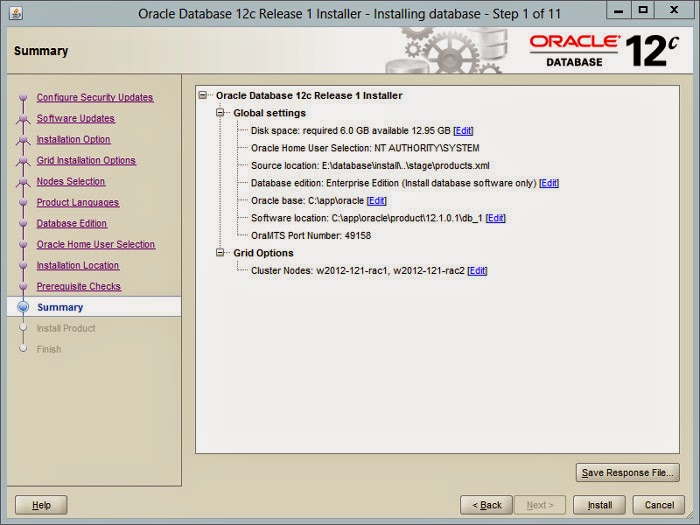Viewport: 700px width, 525px height.
Task: Cancel the installer
Action: point(659,505)
